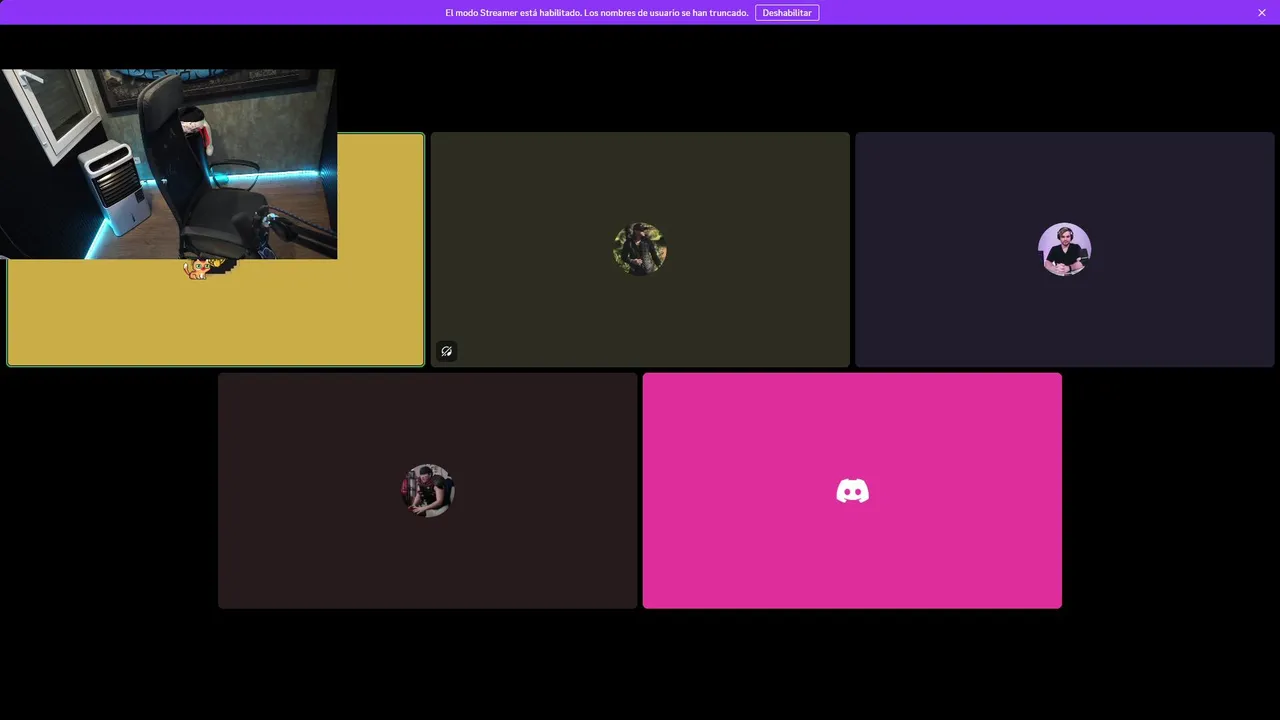Select the avatar in the dark brown tile

click(x=428, y=490)
